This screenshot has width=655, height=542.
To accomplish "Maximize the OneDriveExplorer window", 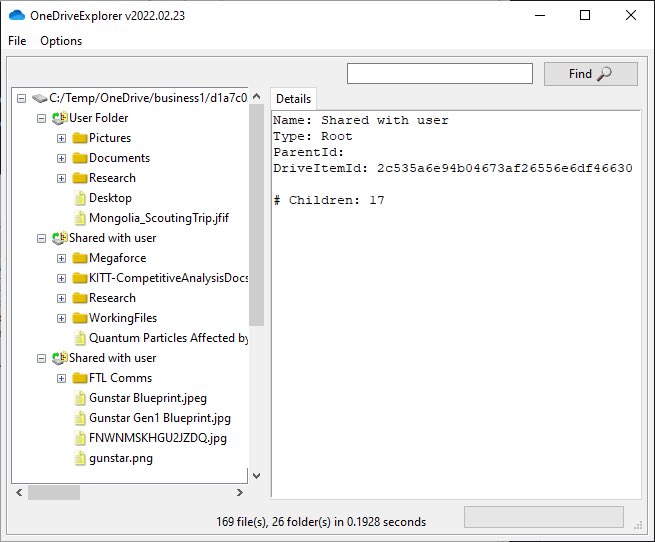I will pos(585,15).
